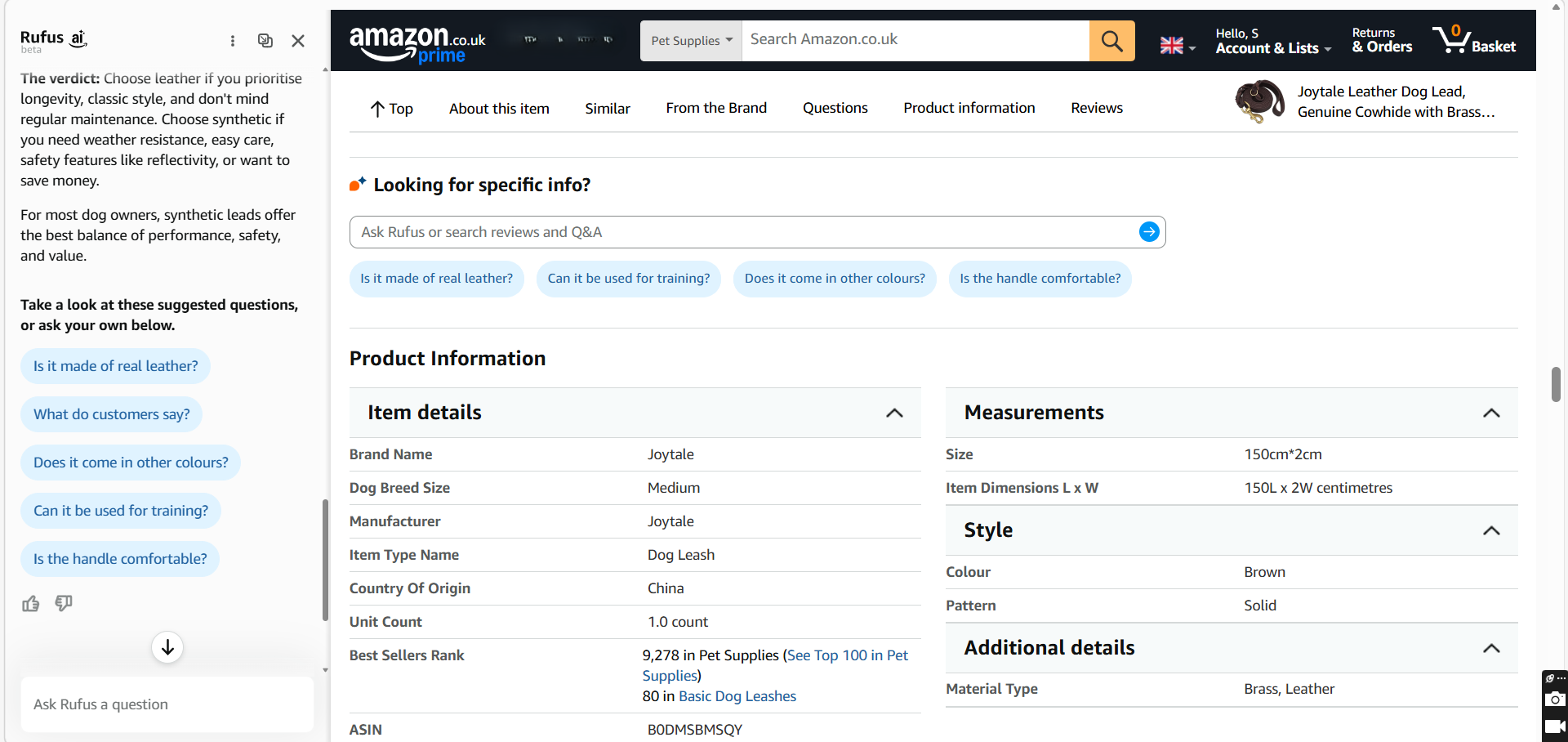Screen dimensions: 1568x742
Task: Give the Rufus answer a thumbs up
Action: click(x=30, y=603)
